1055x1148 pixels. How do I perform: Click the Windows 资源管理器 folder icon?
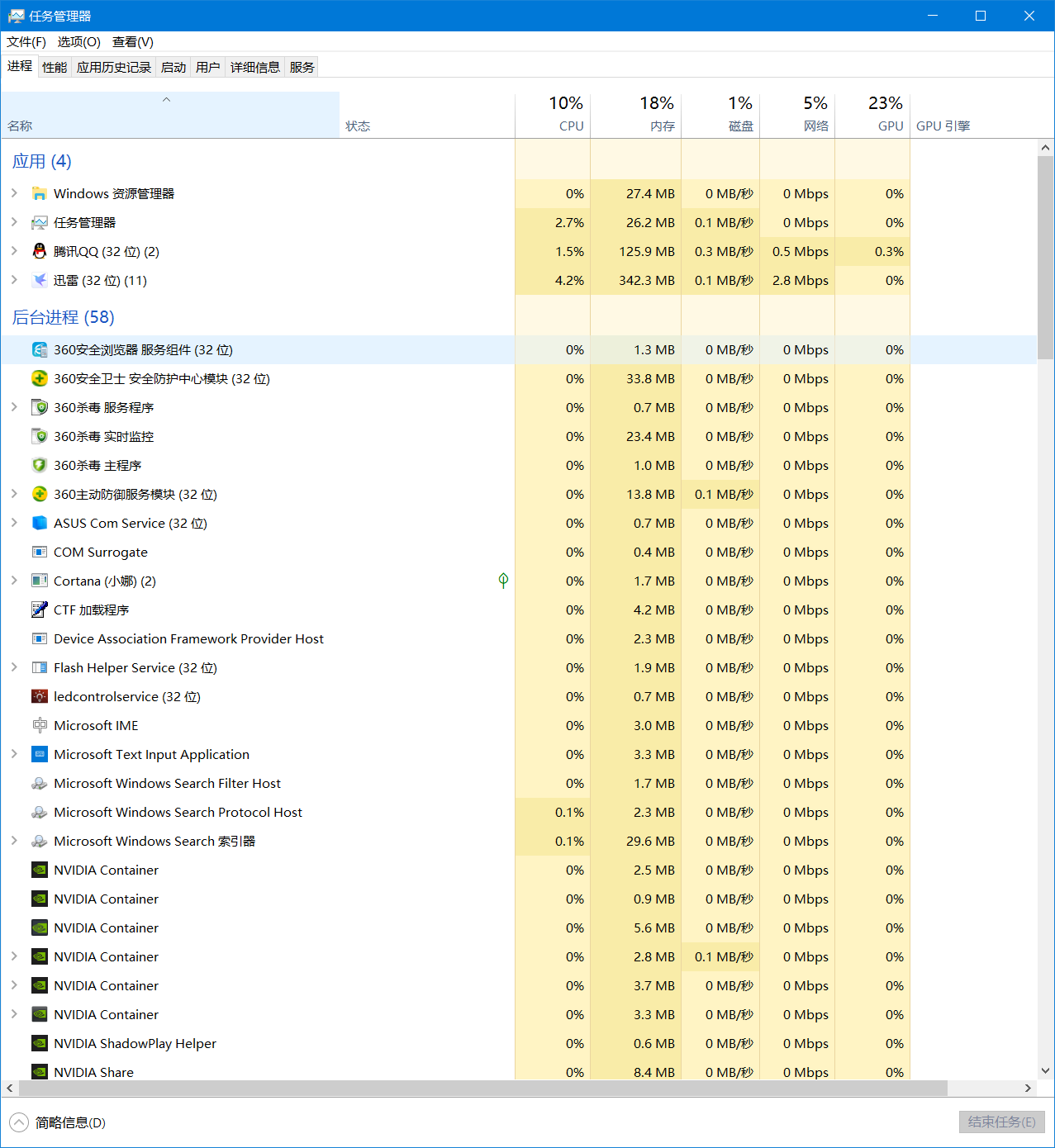click(39, 194)
